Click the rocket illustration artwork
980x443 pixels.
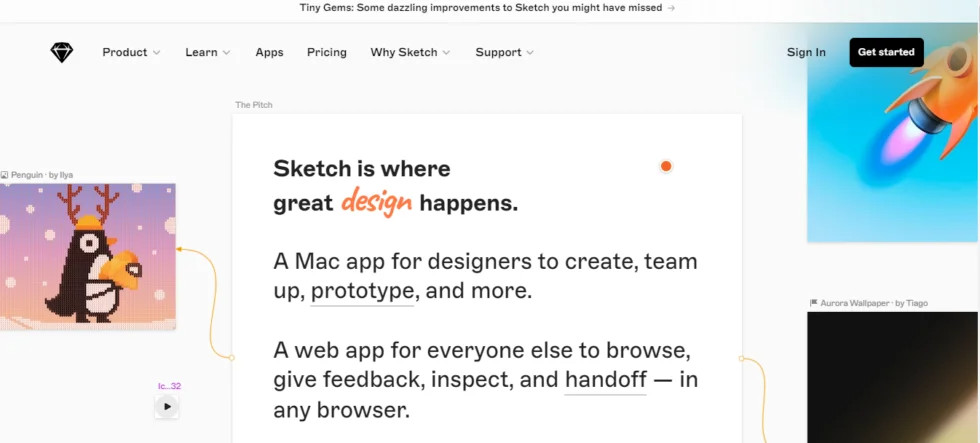(894, 132)
